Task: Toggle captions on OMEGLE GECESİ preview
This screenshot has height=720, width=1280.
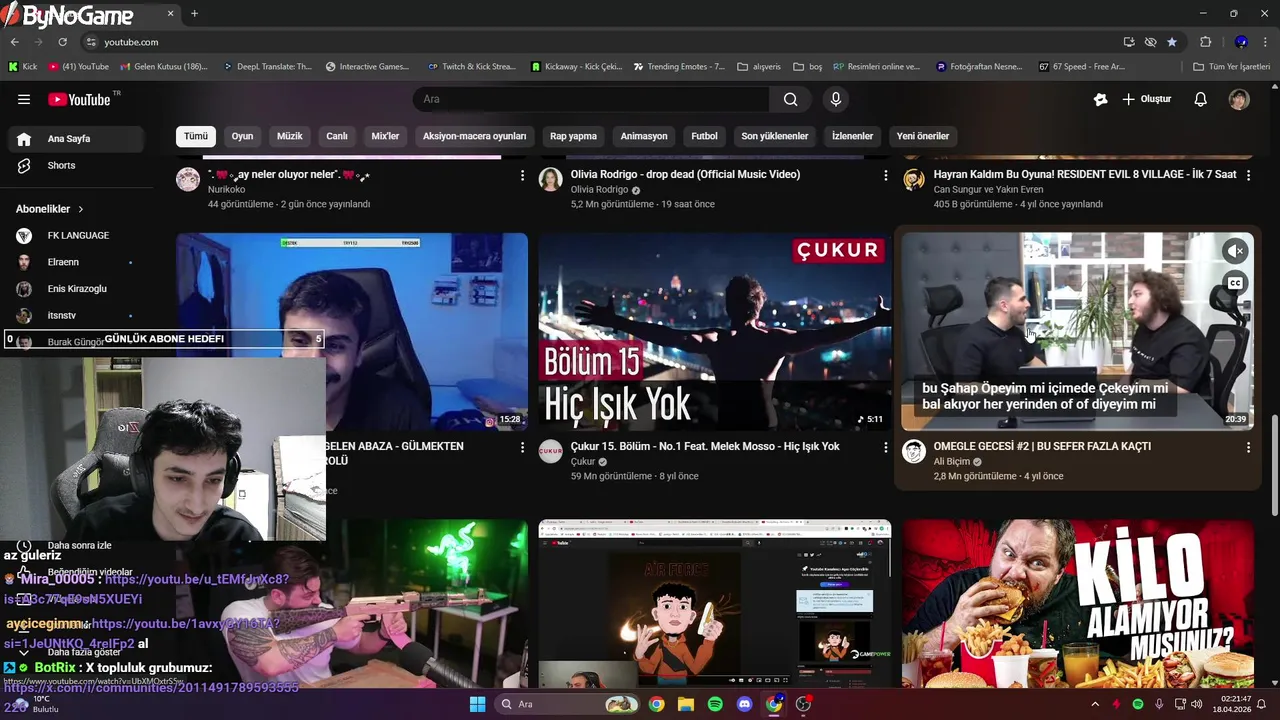Action: coord(1236,283)
